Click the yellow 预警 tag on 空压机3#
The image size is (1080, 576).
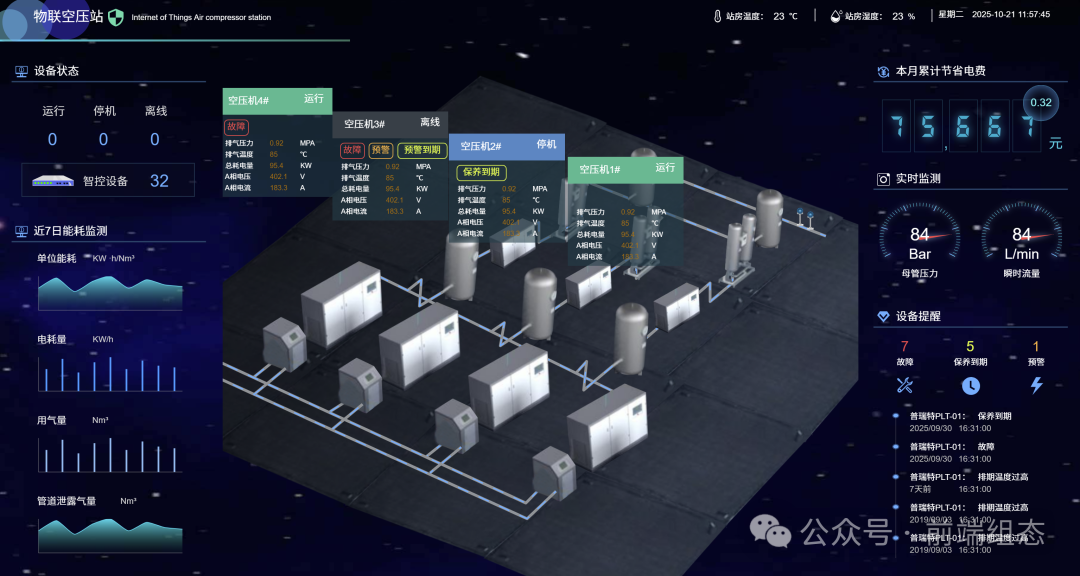[381, 150]
